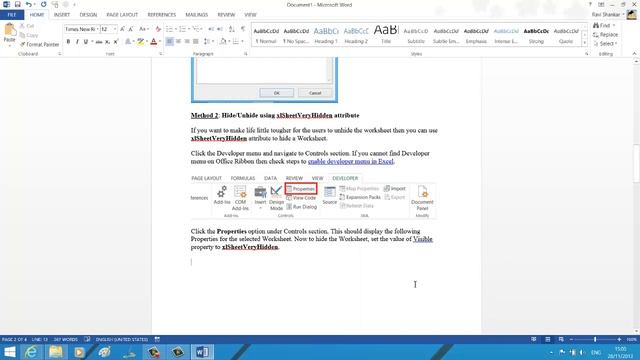This screenshot has height=360, width=640.
Task: Click the Find button
Action: click(x=603, y=25)
